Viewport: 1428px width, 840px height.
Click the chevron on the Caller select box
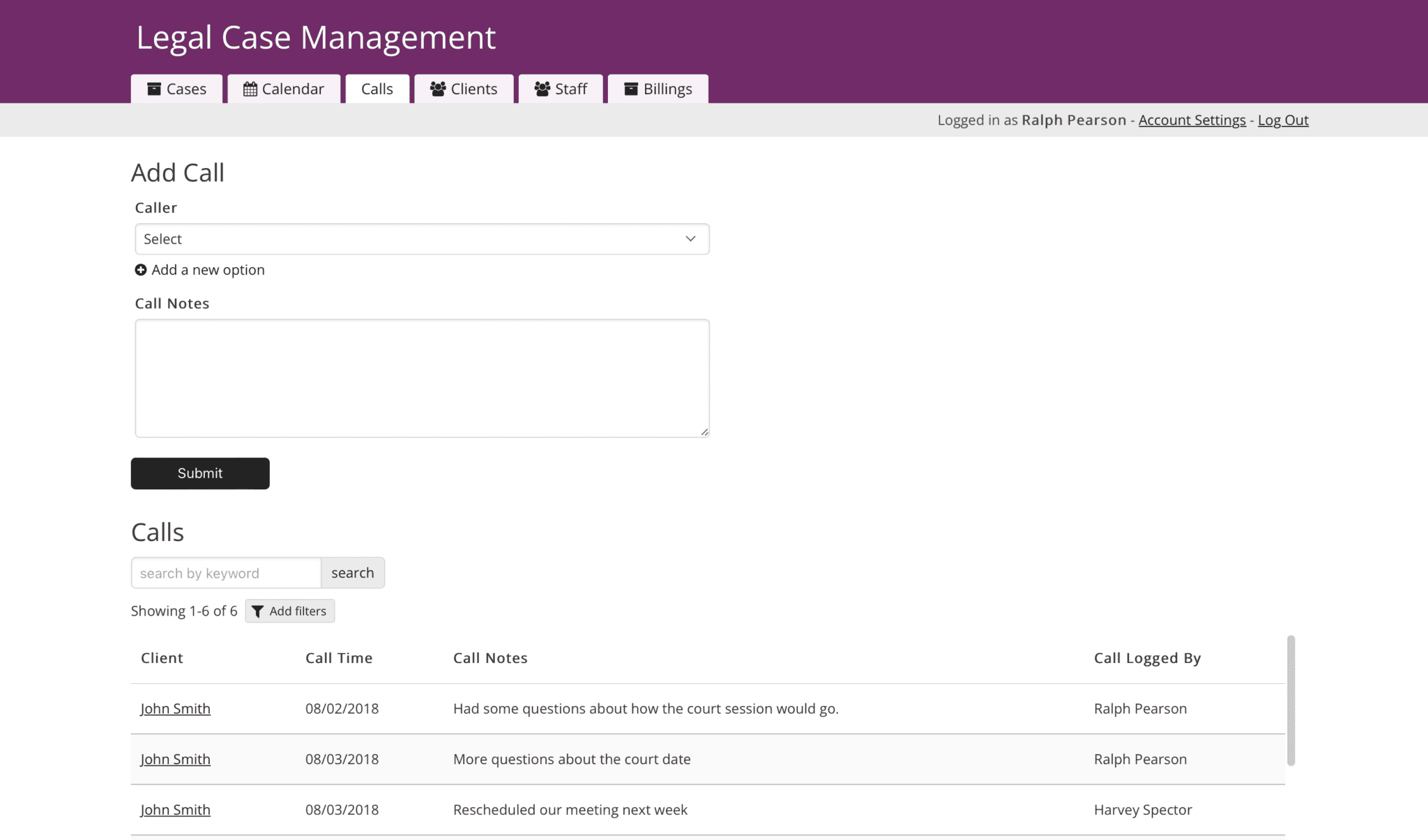(x=690, y=238)
